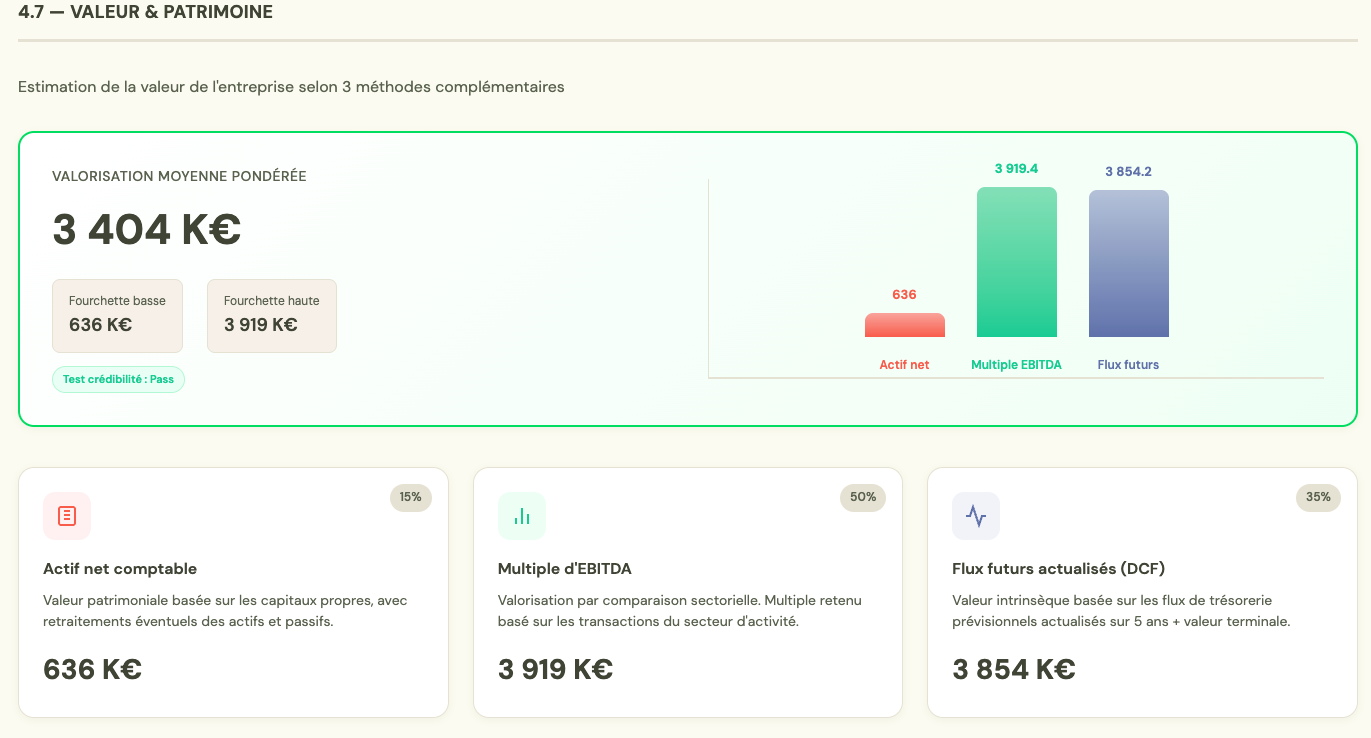Viewport: 1371px width, 738px height.
Task: Click the Flux futurs axis label
Action: tap(1128, 365)
